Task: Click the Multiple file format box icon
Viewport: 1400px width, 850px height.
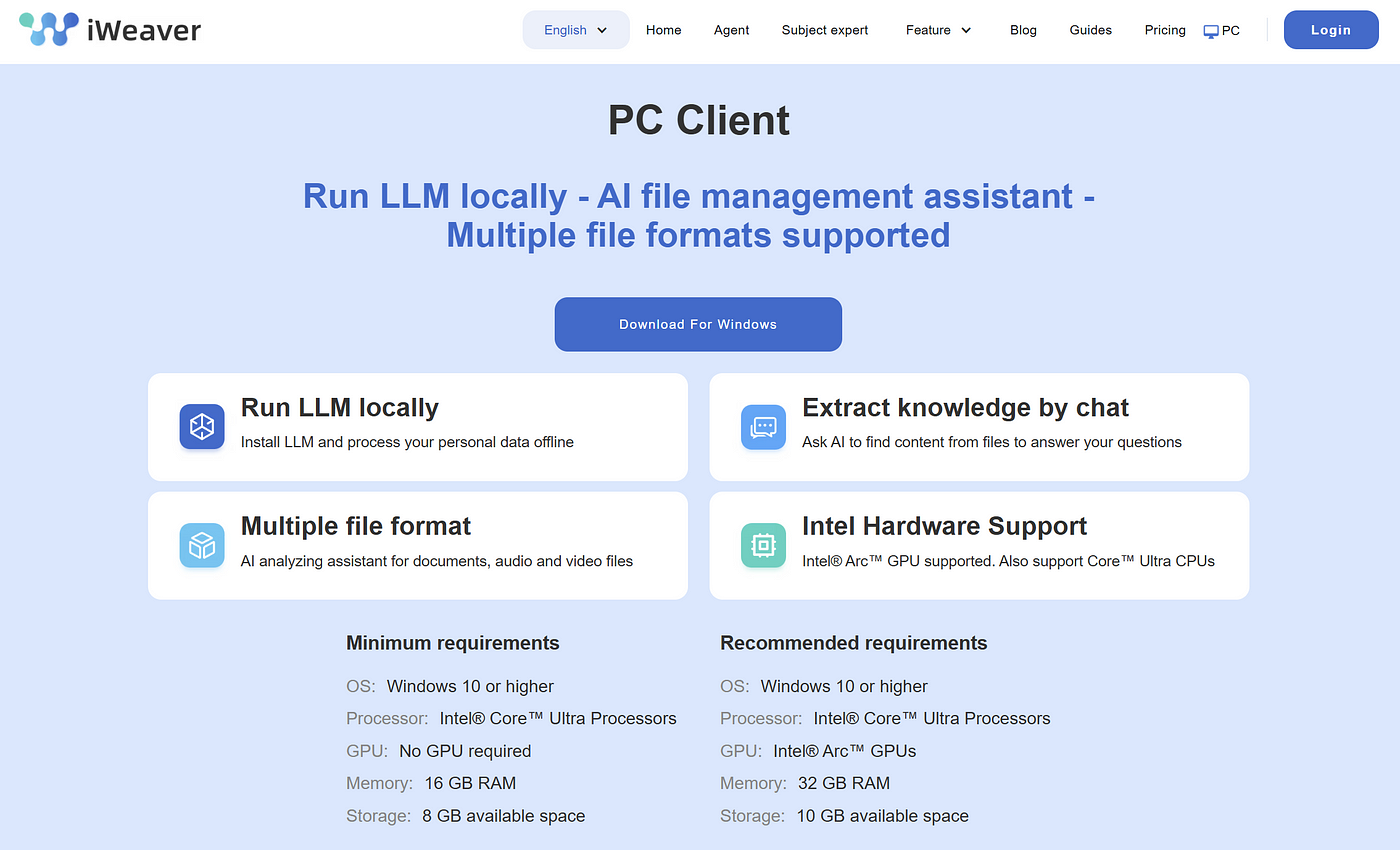Action: coord(202,545)
